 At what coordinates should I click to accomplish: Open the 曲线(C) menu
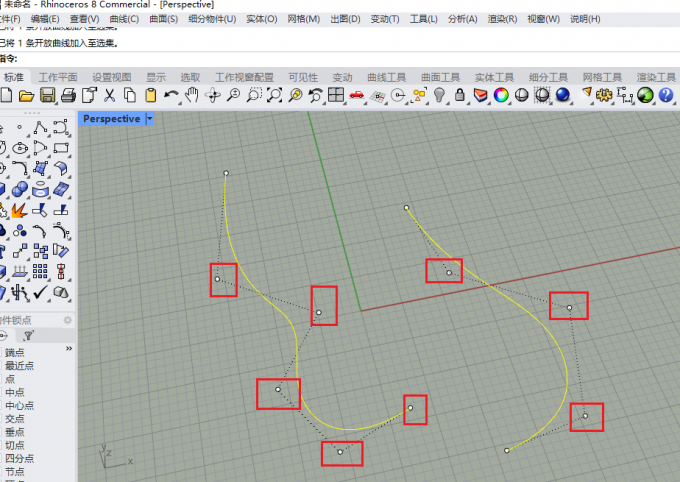(124, 19)
